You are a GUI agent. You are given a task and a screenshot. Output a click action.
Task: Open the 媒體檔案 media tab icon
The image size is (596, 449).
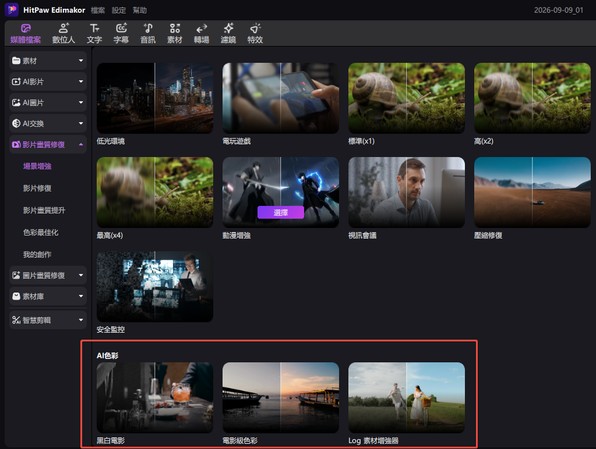point(25,29)
